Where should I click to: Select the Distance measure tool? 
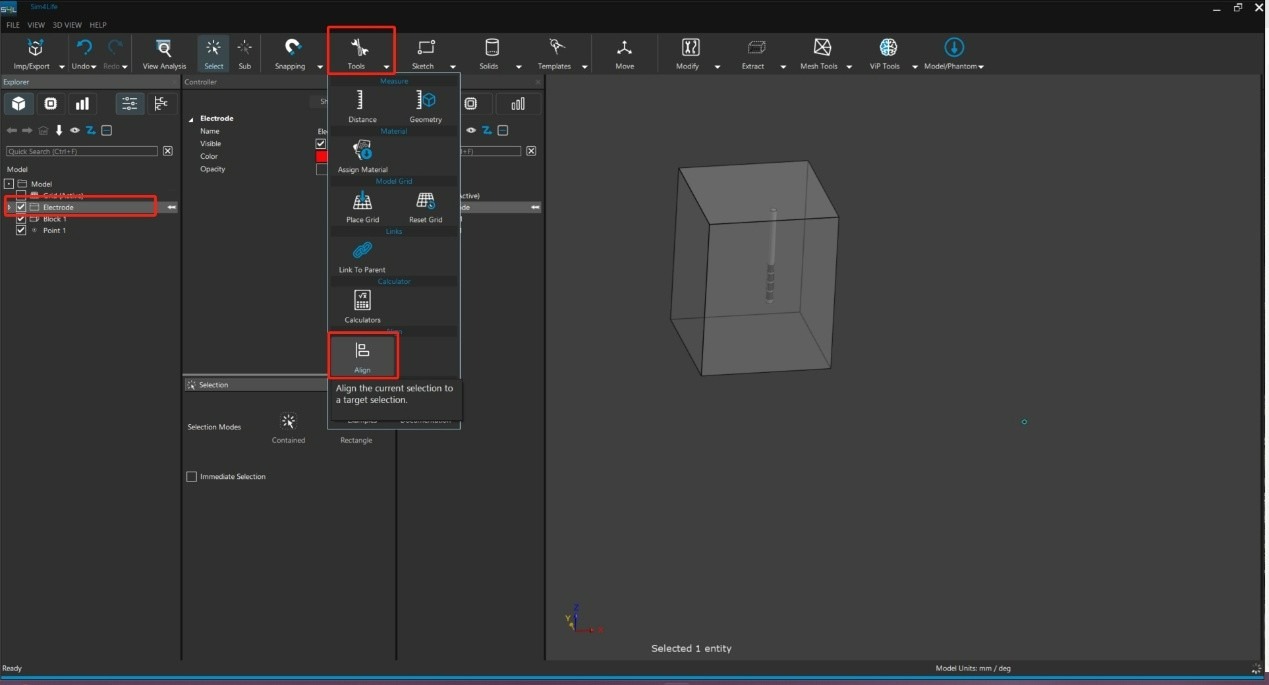click(x=362, y=104)
